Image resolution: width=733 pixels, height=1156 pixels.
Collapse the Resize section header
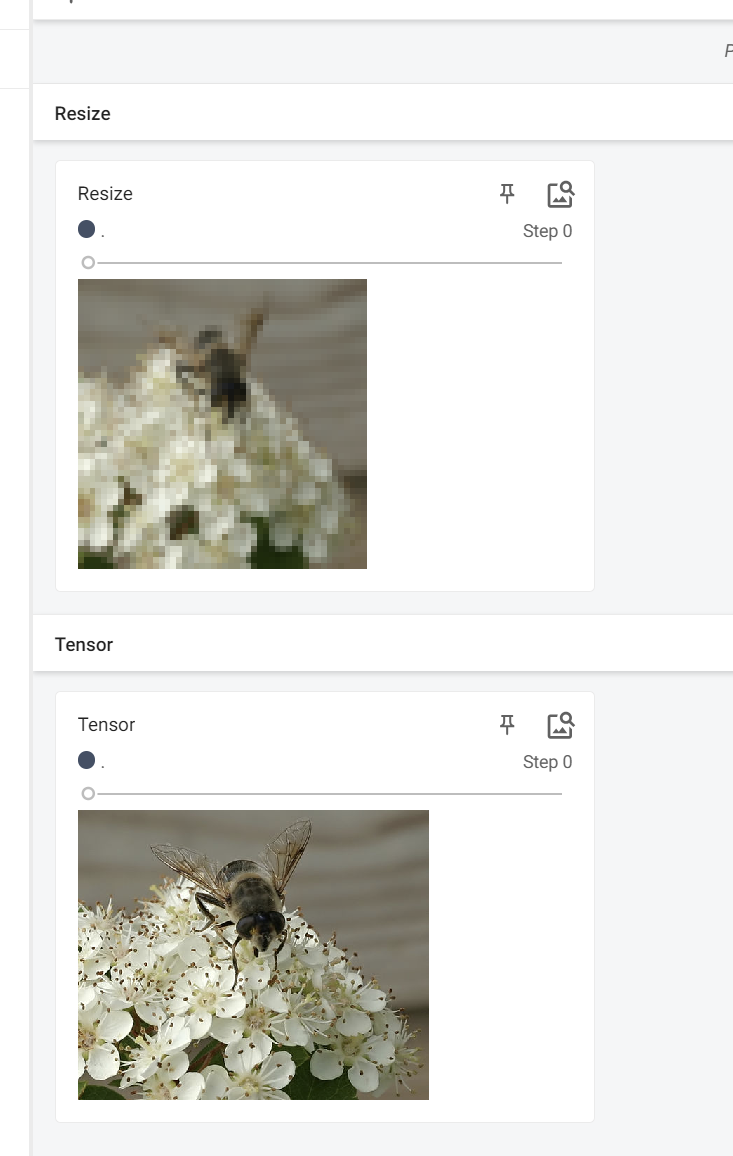(383, 113)
